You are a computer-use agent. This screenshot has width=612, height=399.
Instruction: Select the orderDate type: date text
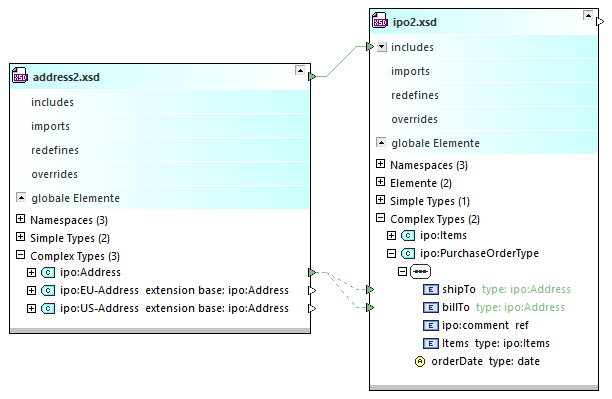(486, 361)
